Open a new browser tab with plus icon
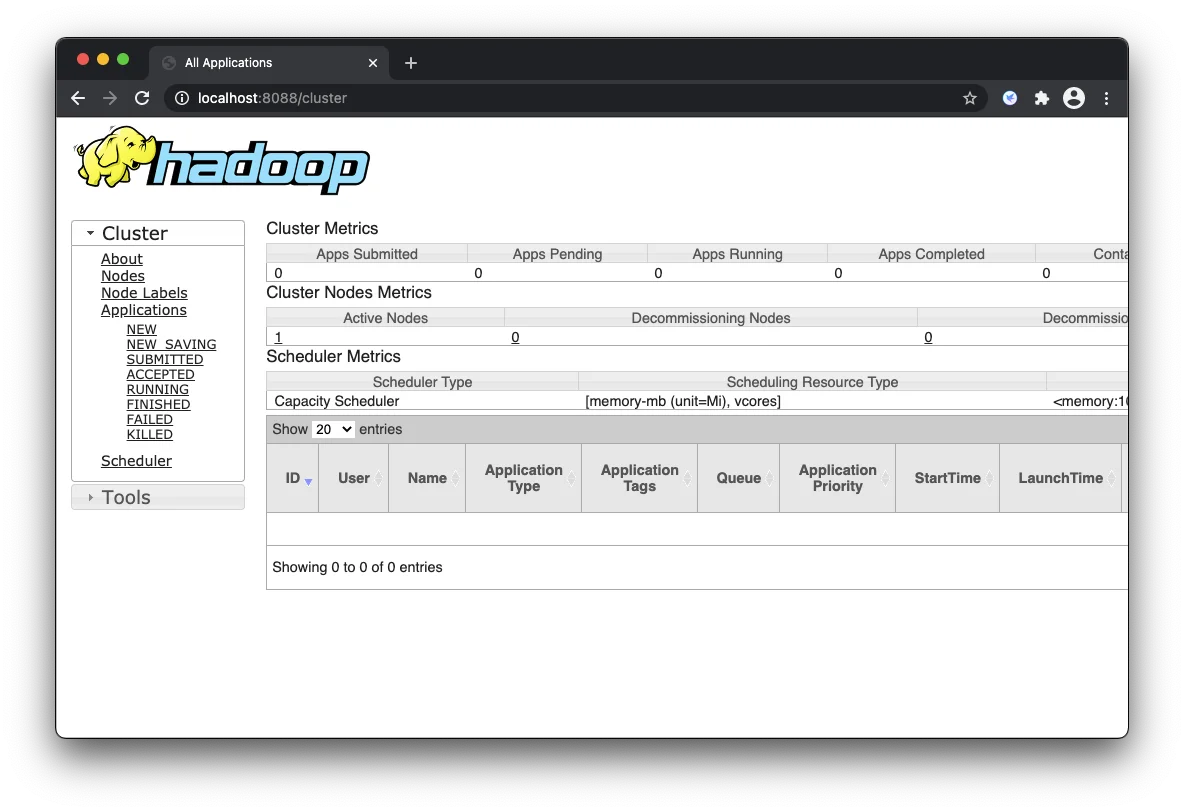Image resolution: width=1184 pixels, height=812 pixels. point(410,63)
